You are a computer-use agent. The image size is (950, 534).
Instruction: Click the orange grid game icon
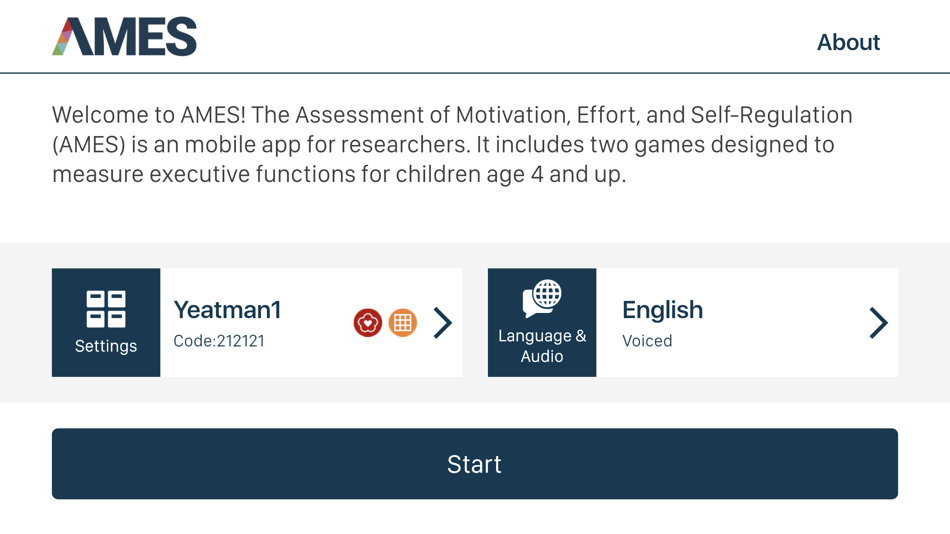point(402,323)
